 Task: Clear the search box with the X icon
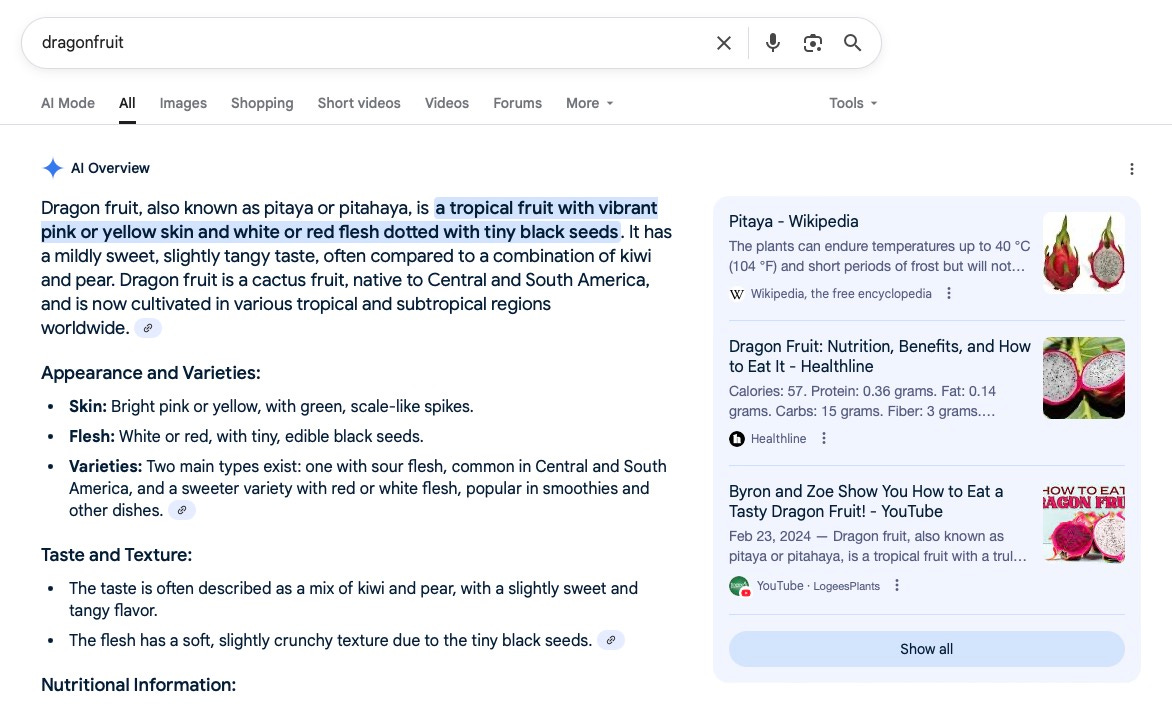click(724, 43)
